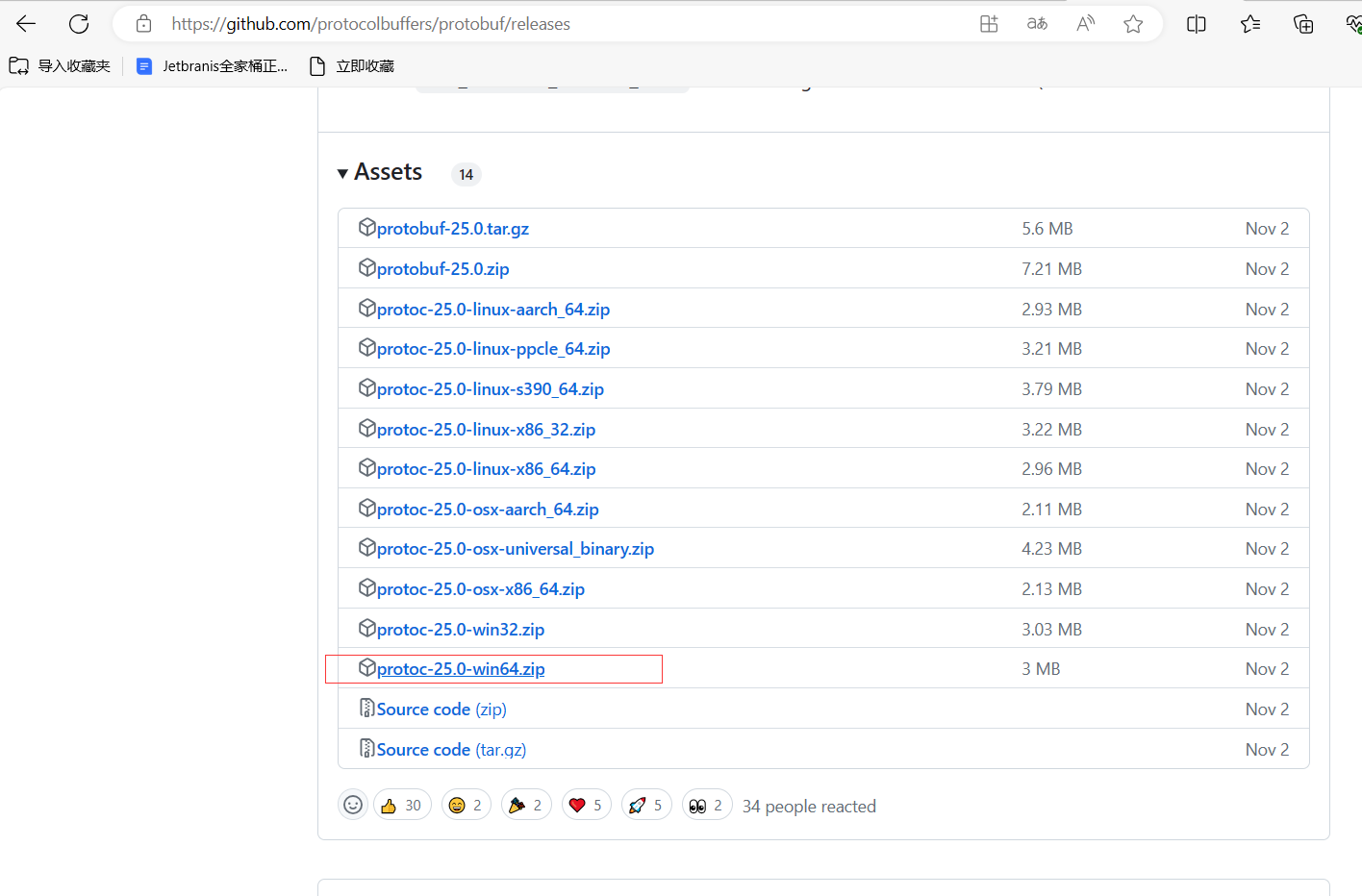Open the translate page icon in address bar
Screen dimensions: 1362x896
1037,24
